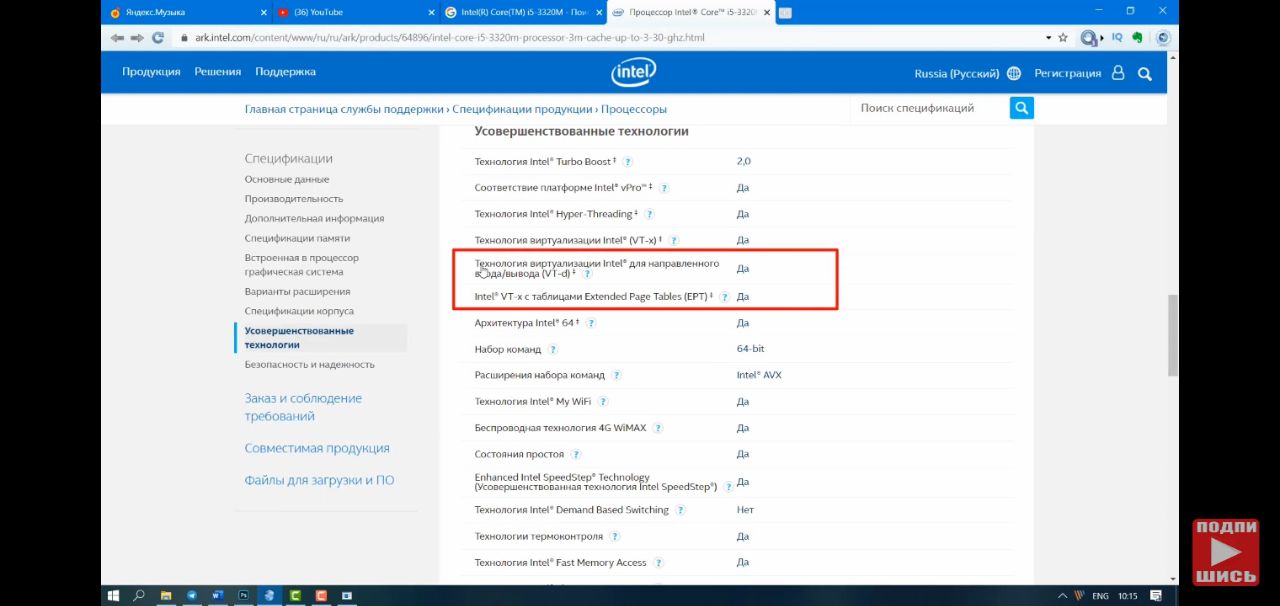Close the Яндекс.Музыка tab
This screenshot has height=606, width=1280.
pyautogui.click(x=264, y=12)
